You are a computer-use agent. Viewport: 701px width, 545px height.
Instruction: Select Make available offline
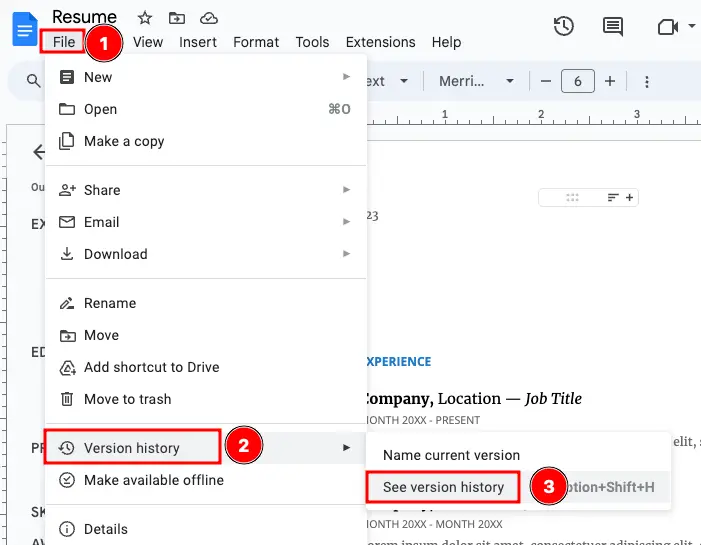click(x=206, y=480)
